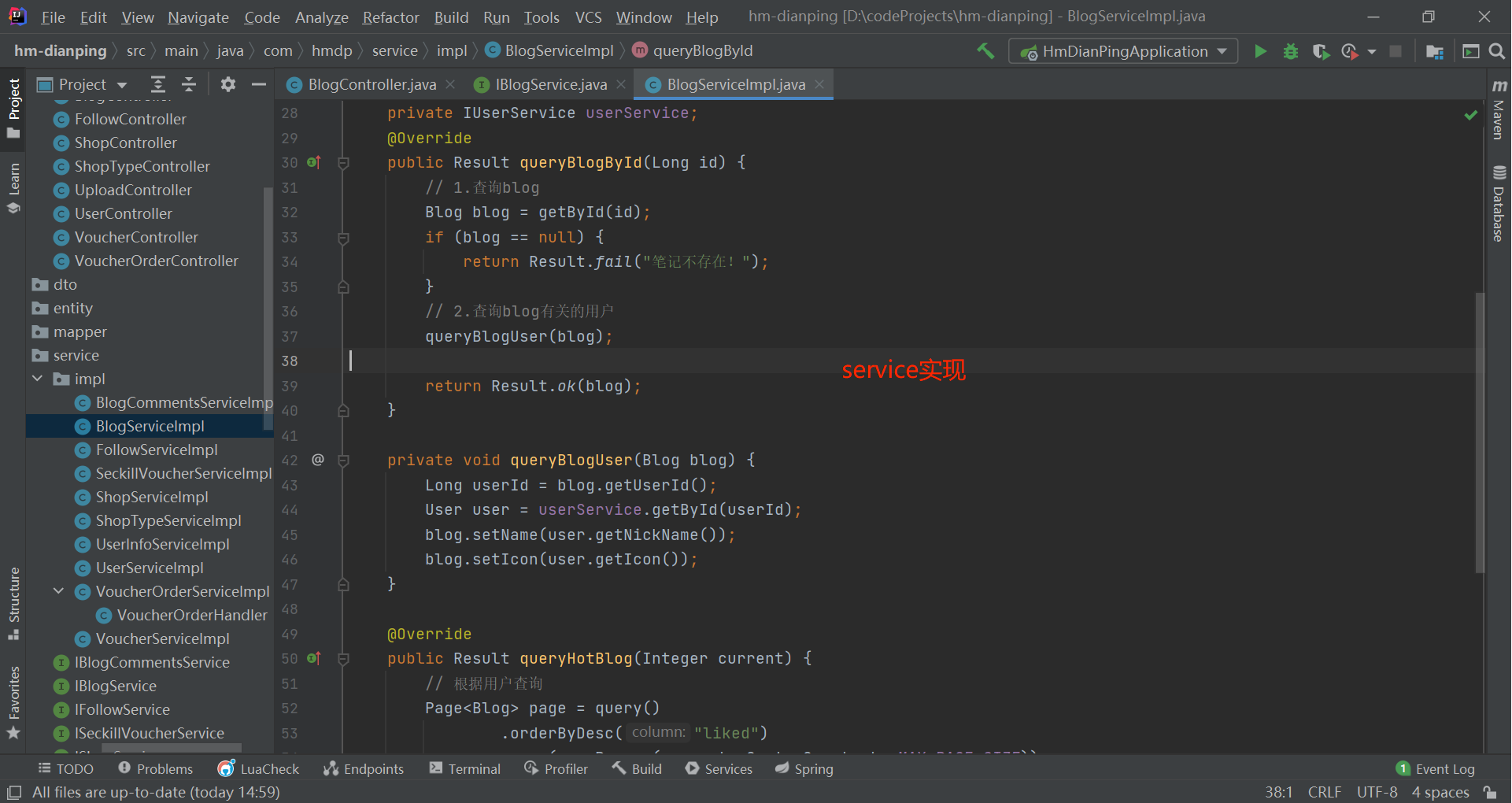Image resolution: width=1512 pixels, height=803 pixels.
Task: Open the Refactor menu
Action: [x=390, y=17]
